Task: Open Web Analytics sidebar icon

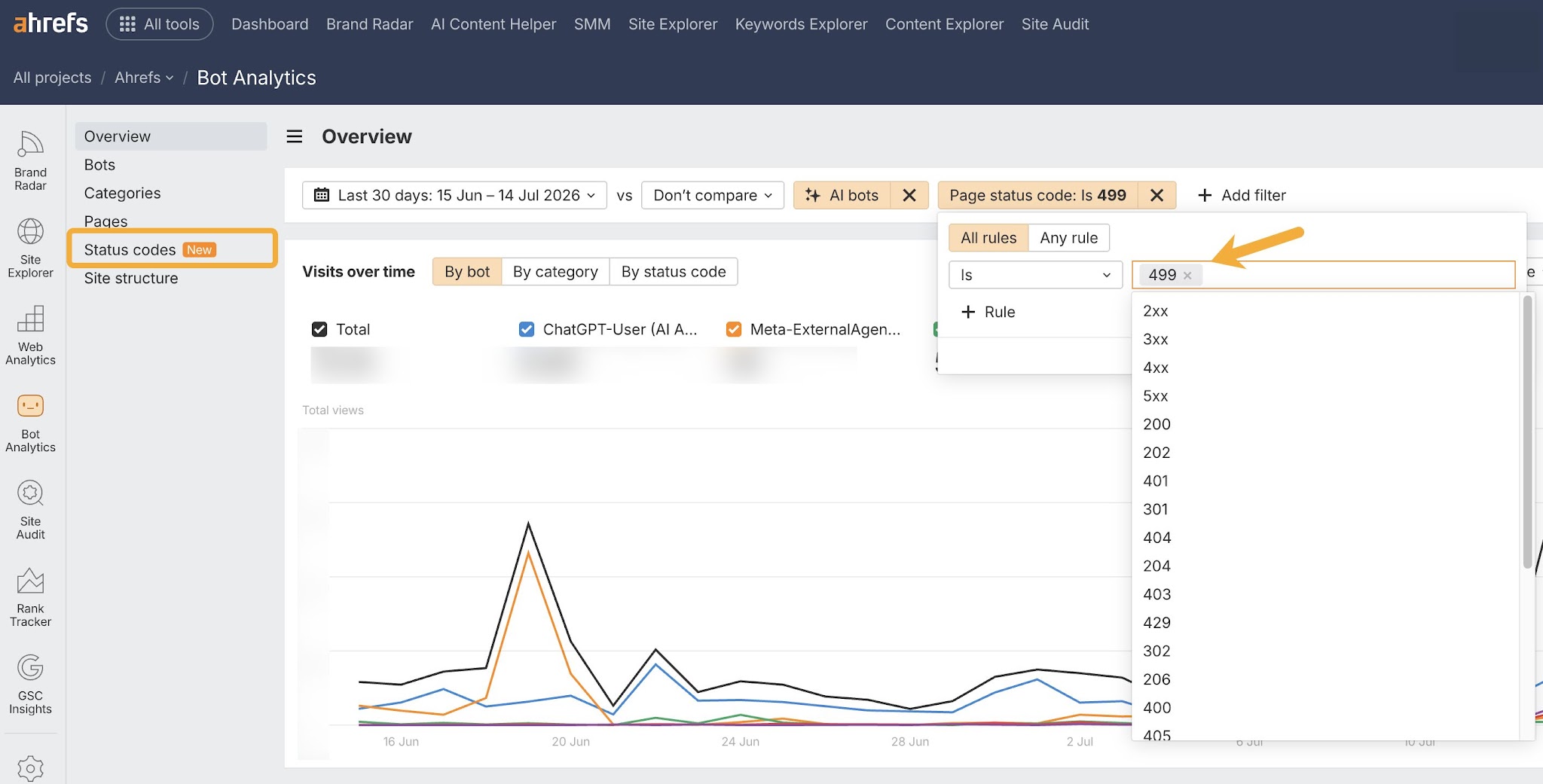Action: point(30,335)
